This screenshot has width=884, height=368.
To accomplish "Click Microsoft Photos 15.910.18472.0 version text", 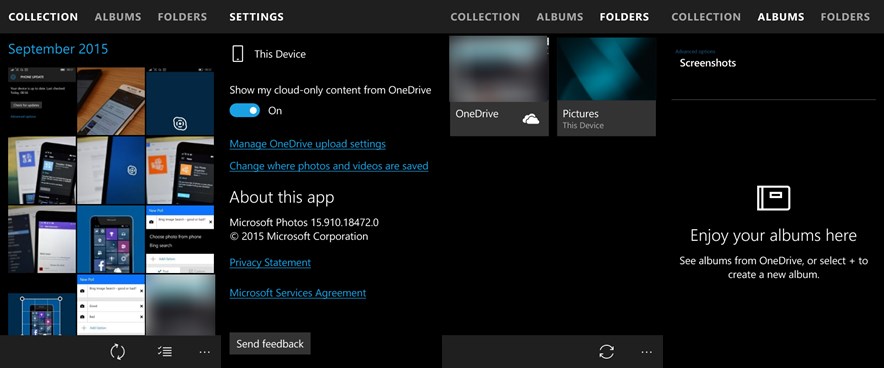I will 304,222.
